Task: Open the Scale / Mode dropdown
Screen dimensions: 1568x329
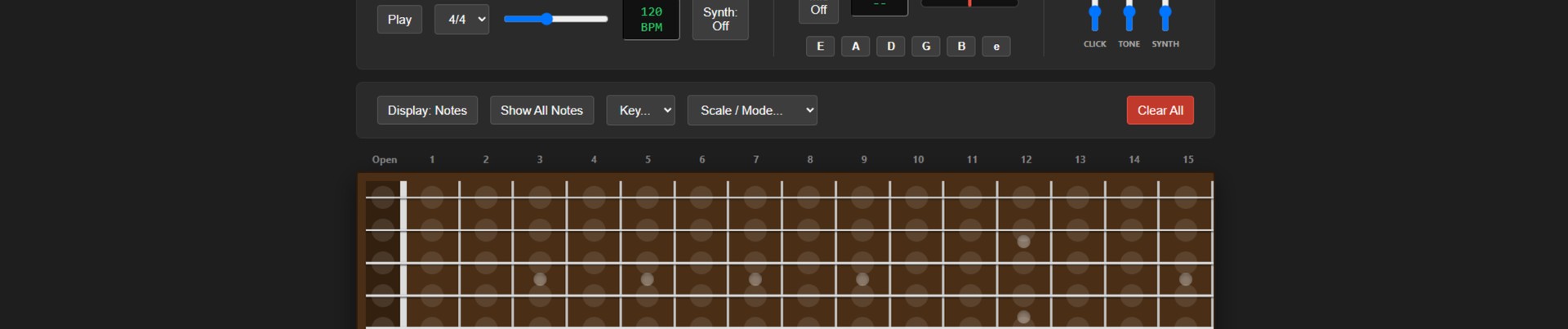Action: pos(752,110)
